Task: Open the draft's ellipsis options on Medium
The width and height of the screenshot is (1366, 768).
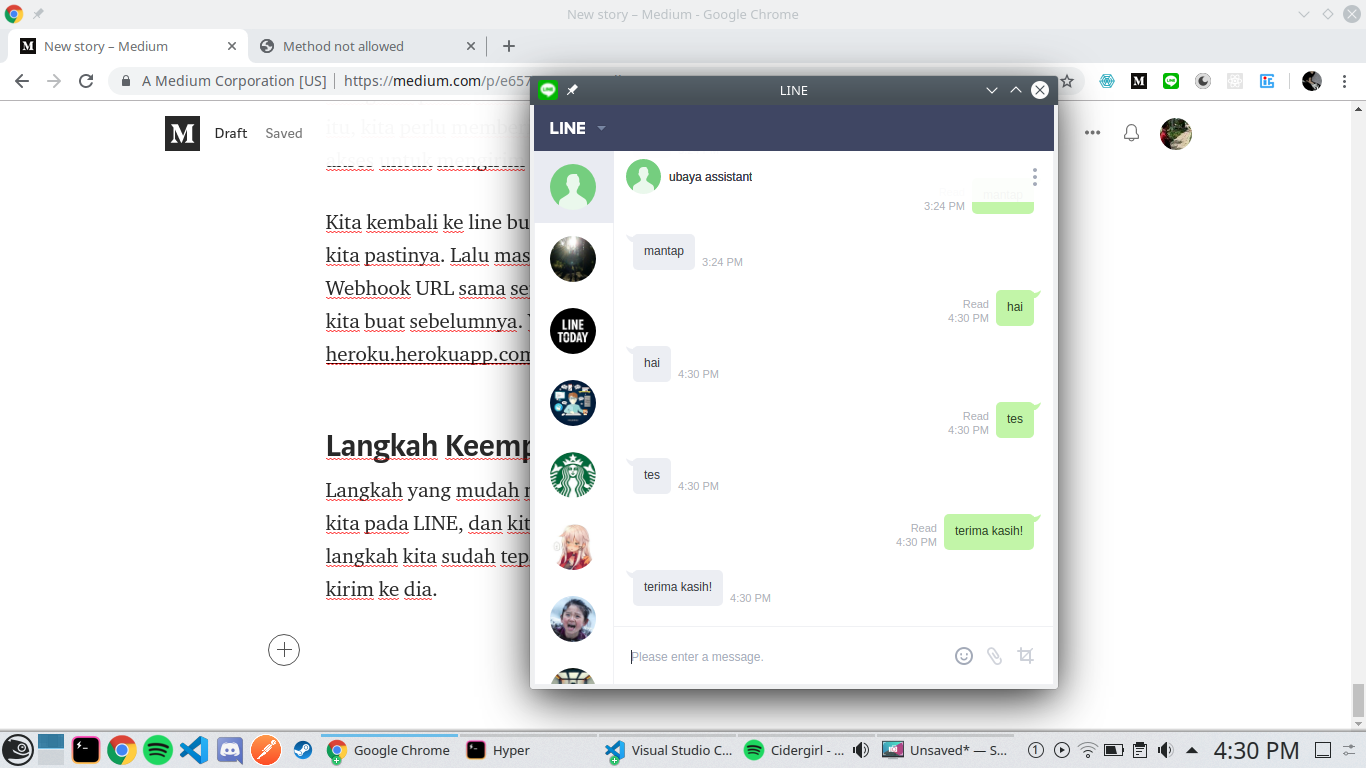Action: pos(1092,132)
